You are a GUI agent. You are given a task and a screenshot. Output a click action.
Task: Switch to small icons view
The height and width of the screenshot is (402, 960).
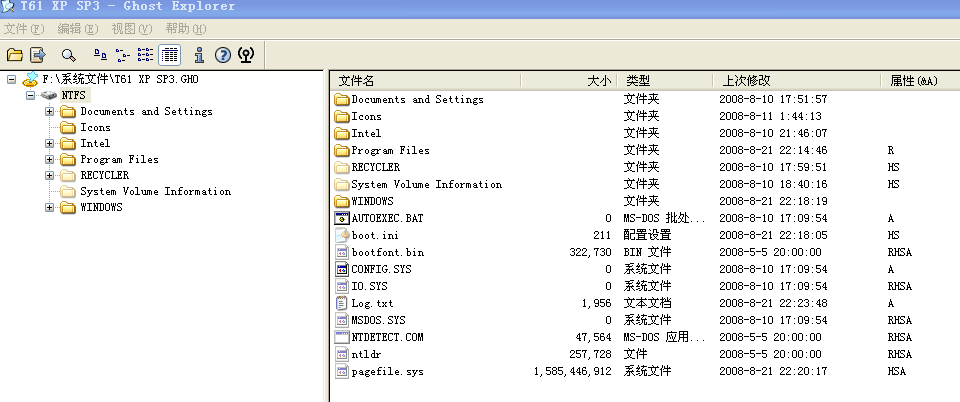tap(123, 55)
